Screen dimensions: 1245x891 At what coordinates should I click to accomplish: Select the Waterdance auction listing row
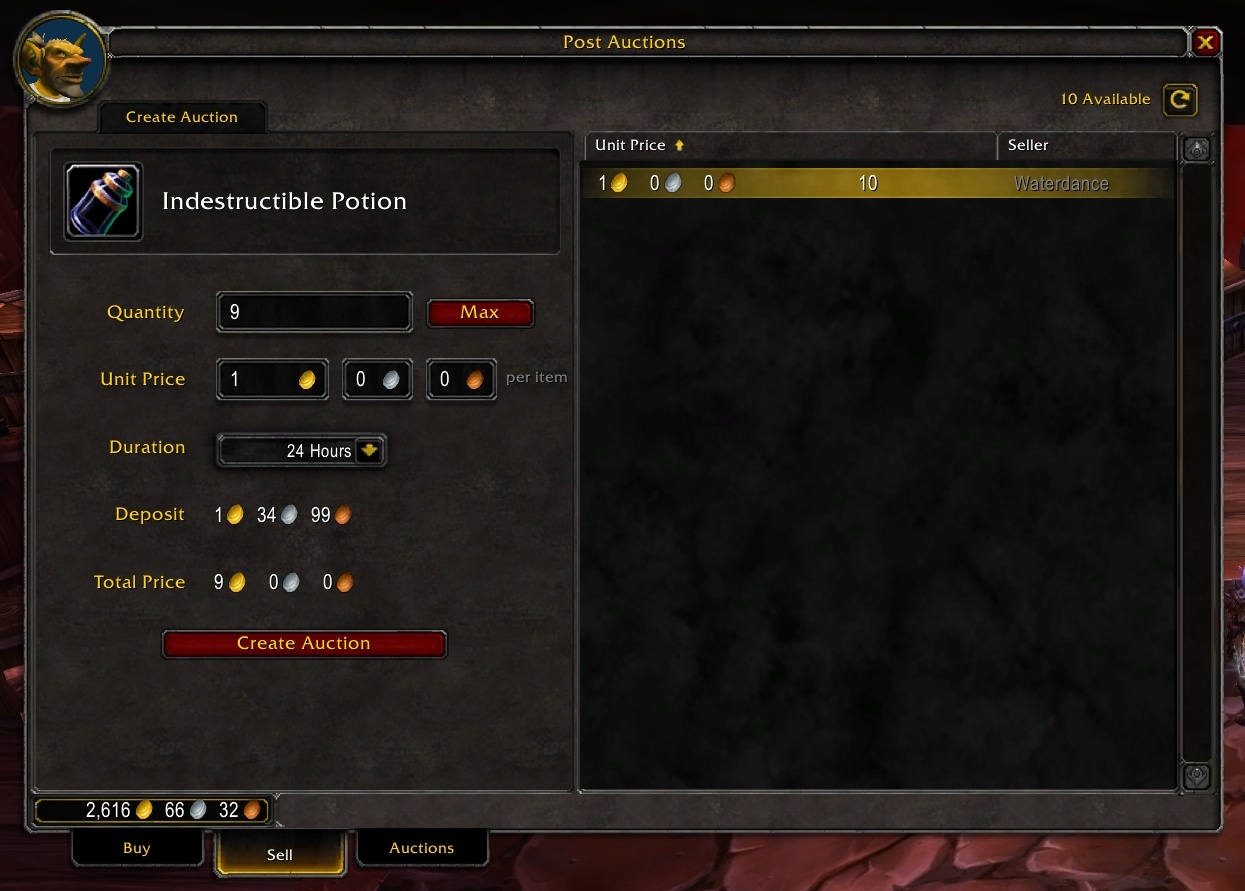878,183
